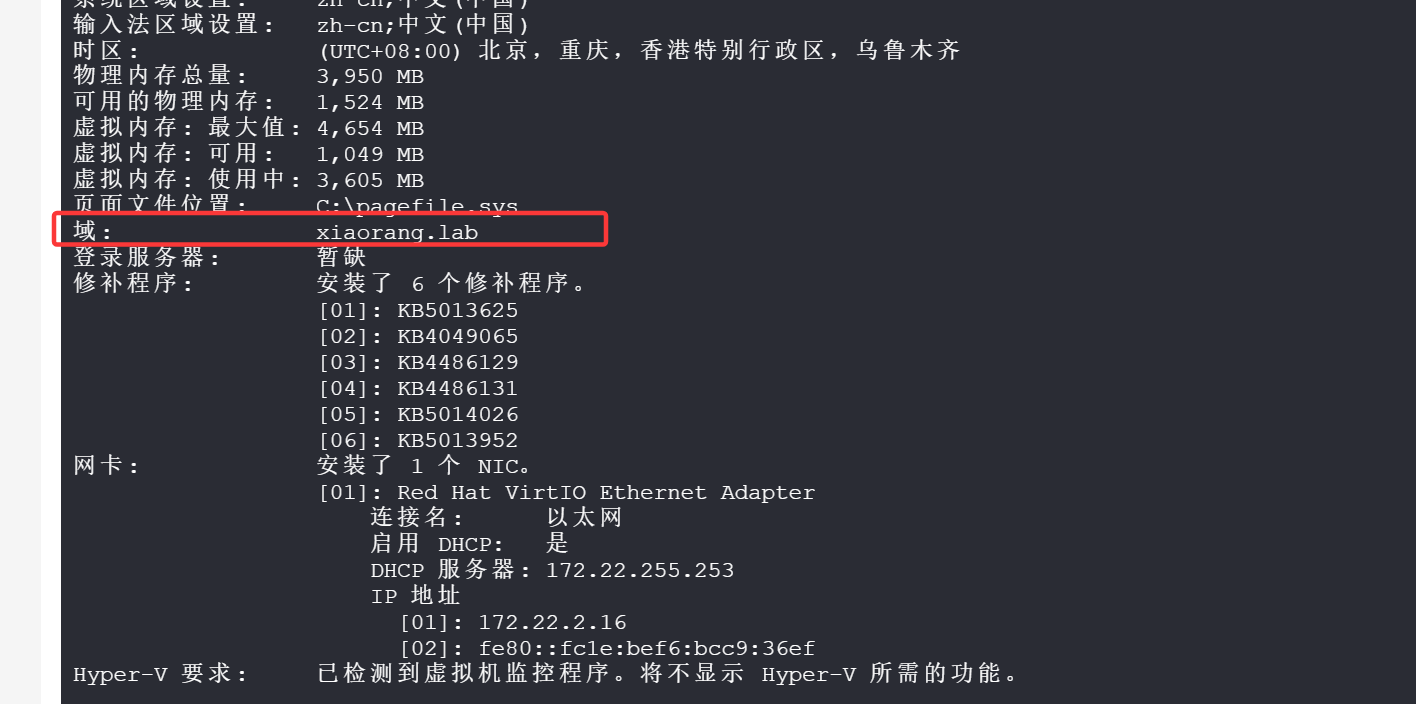The width and height of the screenshot is (1416, 704).
Task: Click the KB5013625 hotfix entry
Action: coord(457,310)
